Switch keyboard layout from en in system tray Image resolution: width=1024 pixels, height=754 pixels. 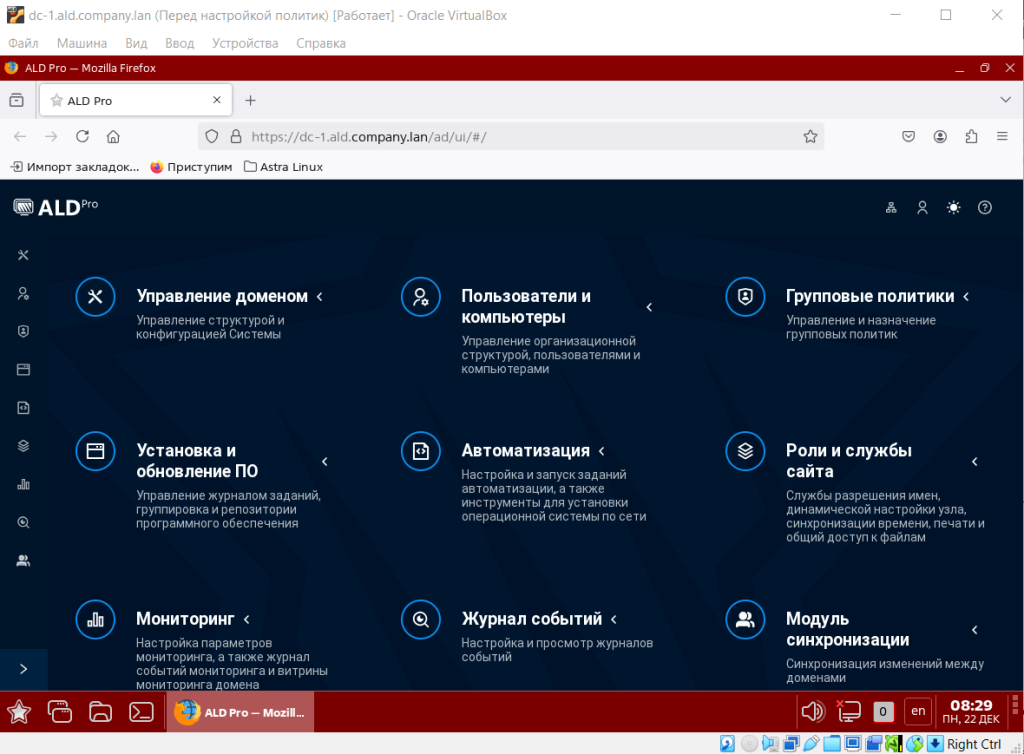pos(917,711)
